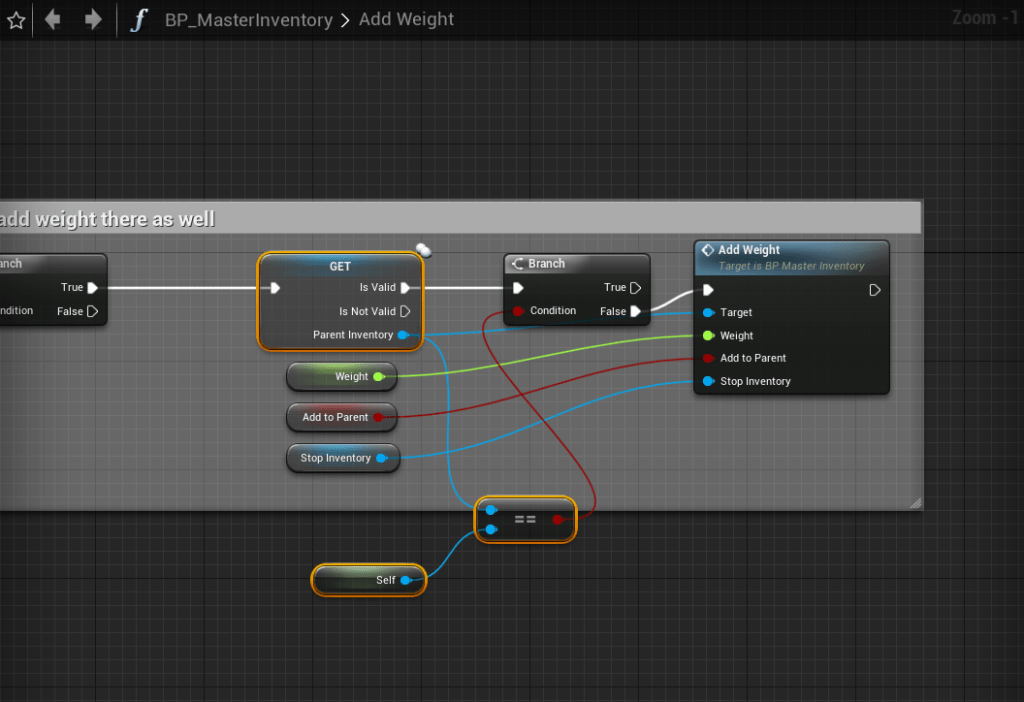
Task: Click the function f icon in breadcrumb
Action: (x=139, y=20)
